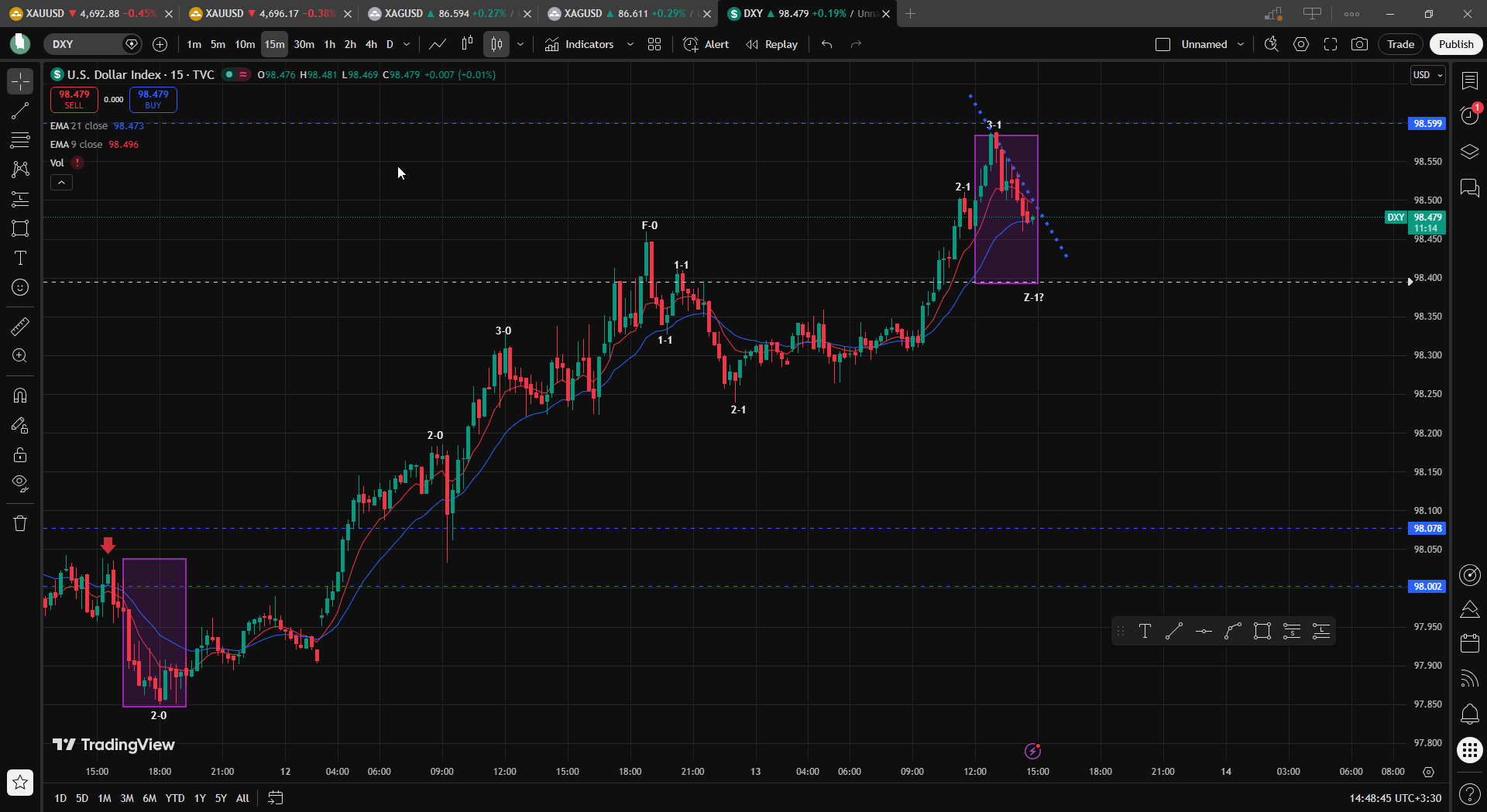Hide all drawings with eye icon
The height and width of the screenshot is (812, 1487).
(20, 484)
